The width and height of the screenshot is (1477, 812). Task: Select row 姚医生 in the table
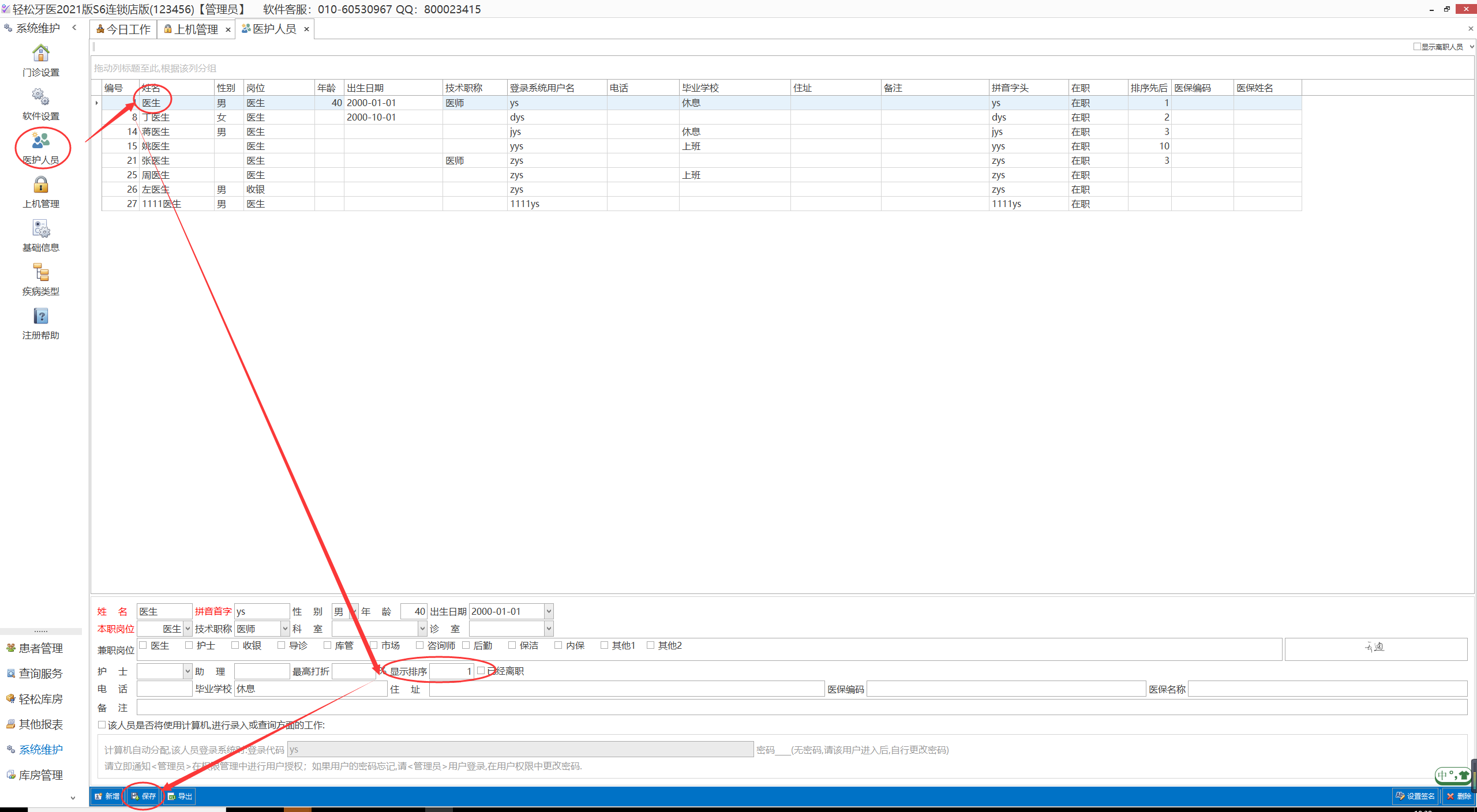tap(702, 146)
